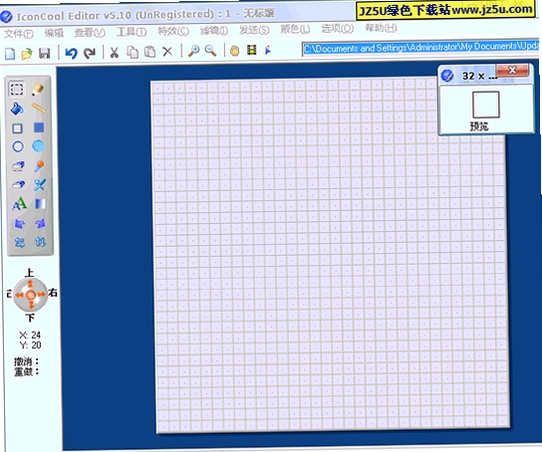
Task: Open the 文件(F) menu
Action: point(19,34)
